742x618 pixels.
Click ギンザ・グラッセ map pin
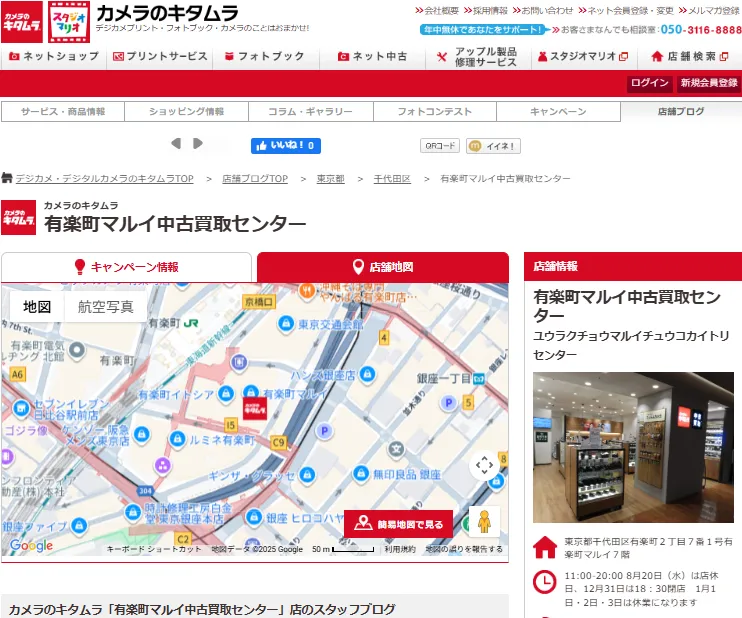click(307, 474)
